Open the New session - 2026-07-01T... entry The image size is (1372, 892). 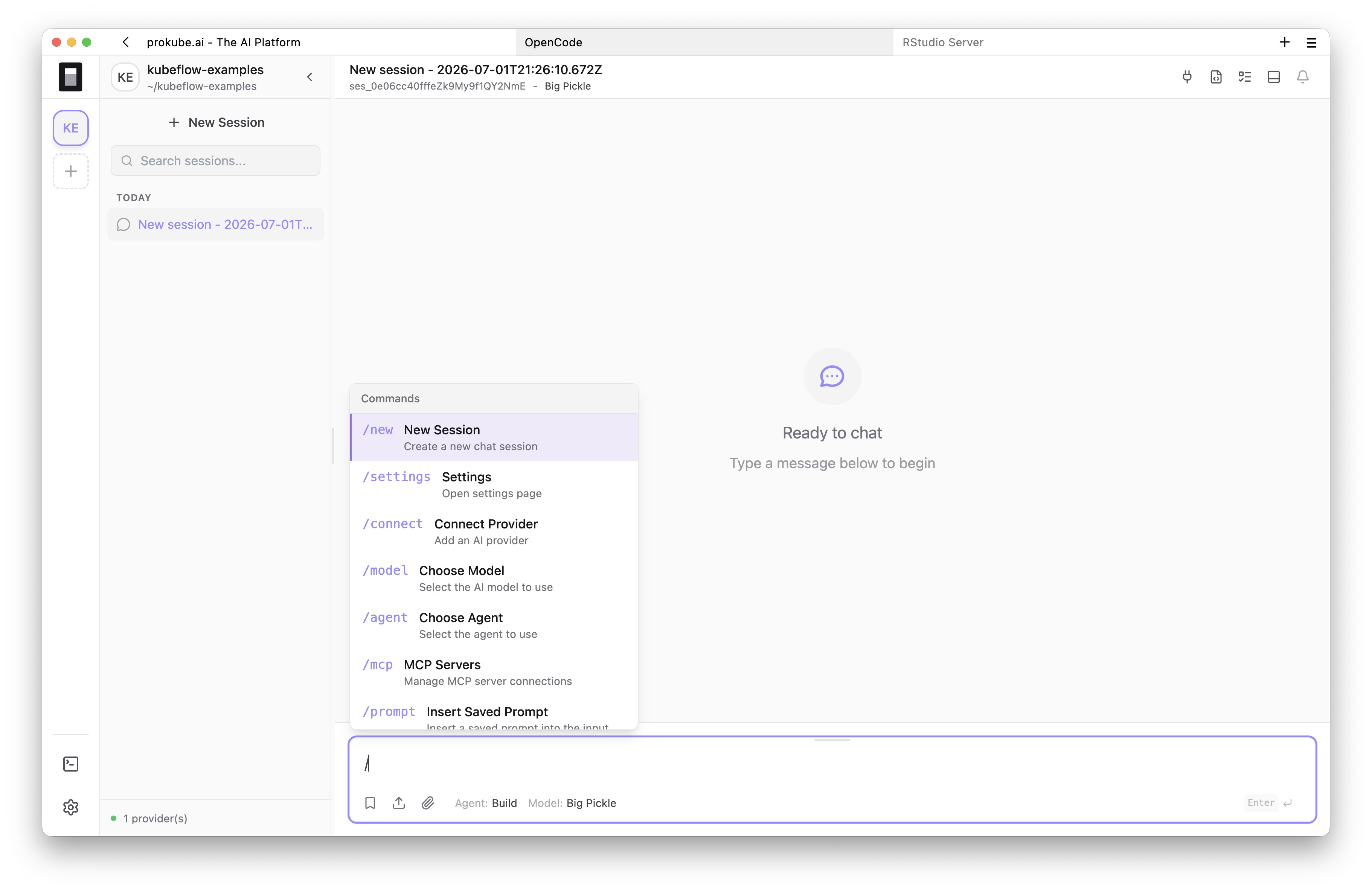[216, 224]
